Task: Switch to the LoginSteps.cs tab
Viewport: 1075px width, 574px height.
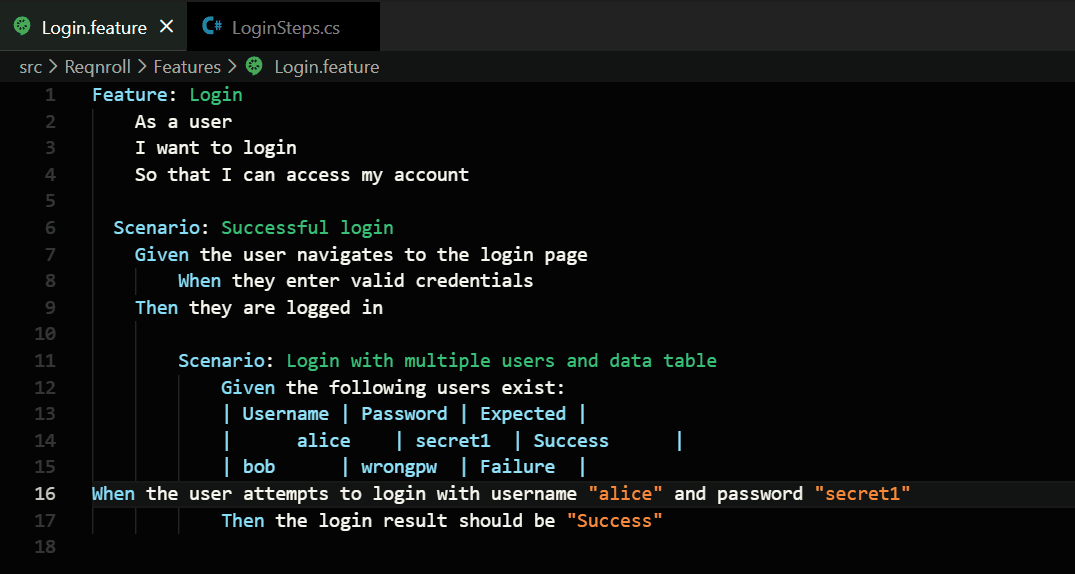Action: click(x=285, y=28)
